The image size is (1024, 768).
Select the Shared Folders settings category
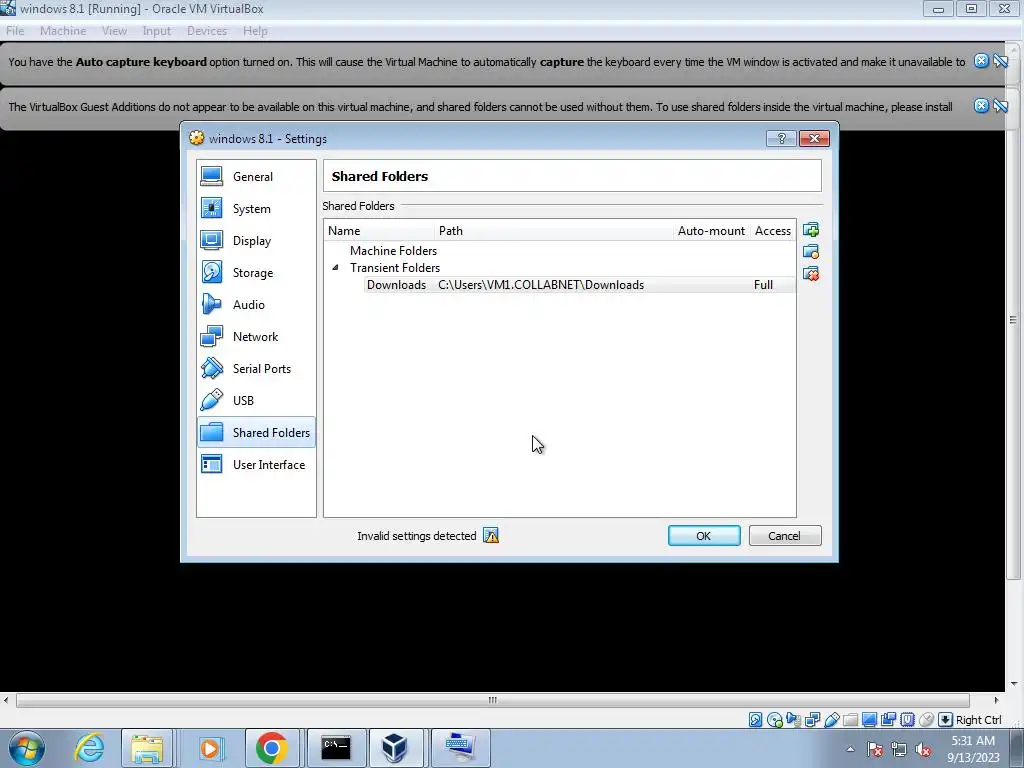pyautogui.click(x=256, y=432)
